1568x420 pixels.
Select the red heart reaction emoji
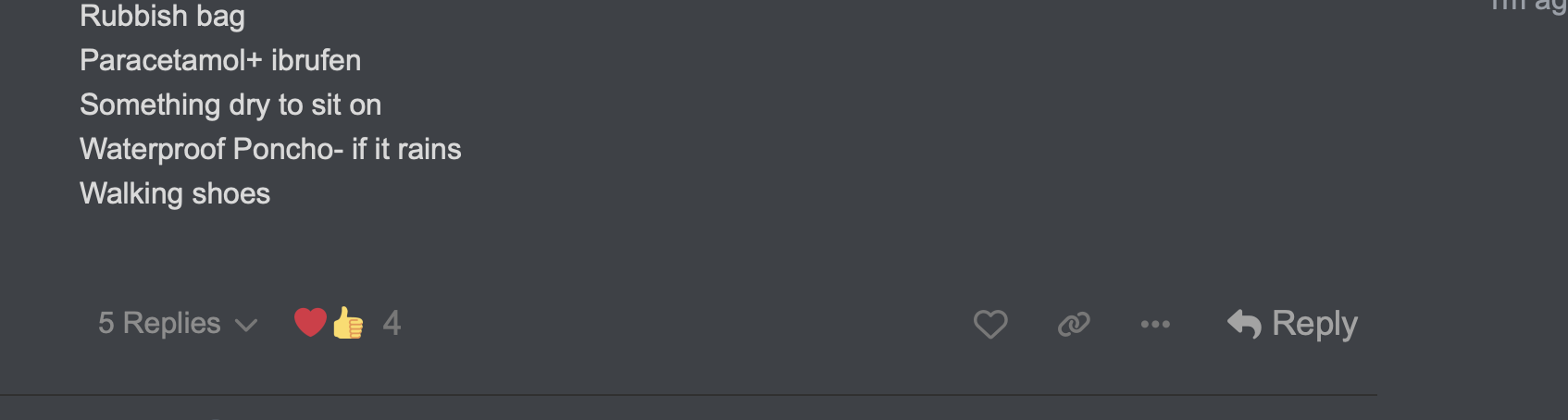click(310, 323)
